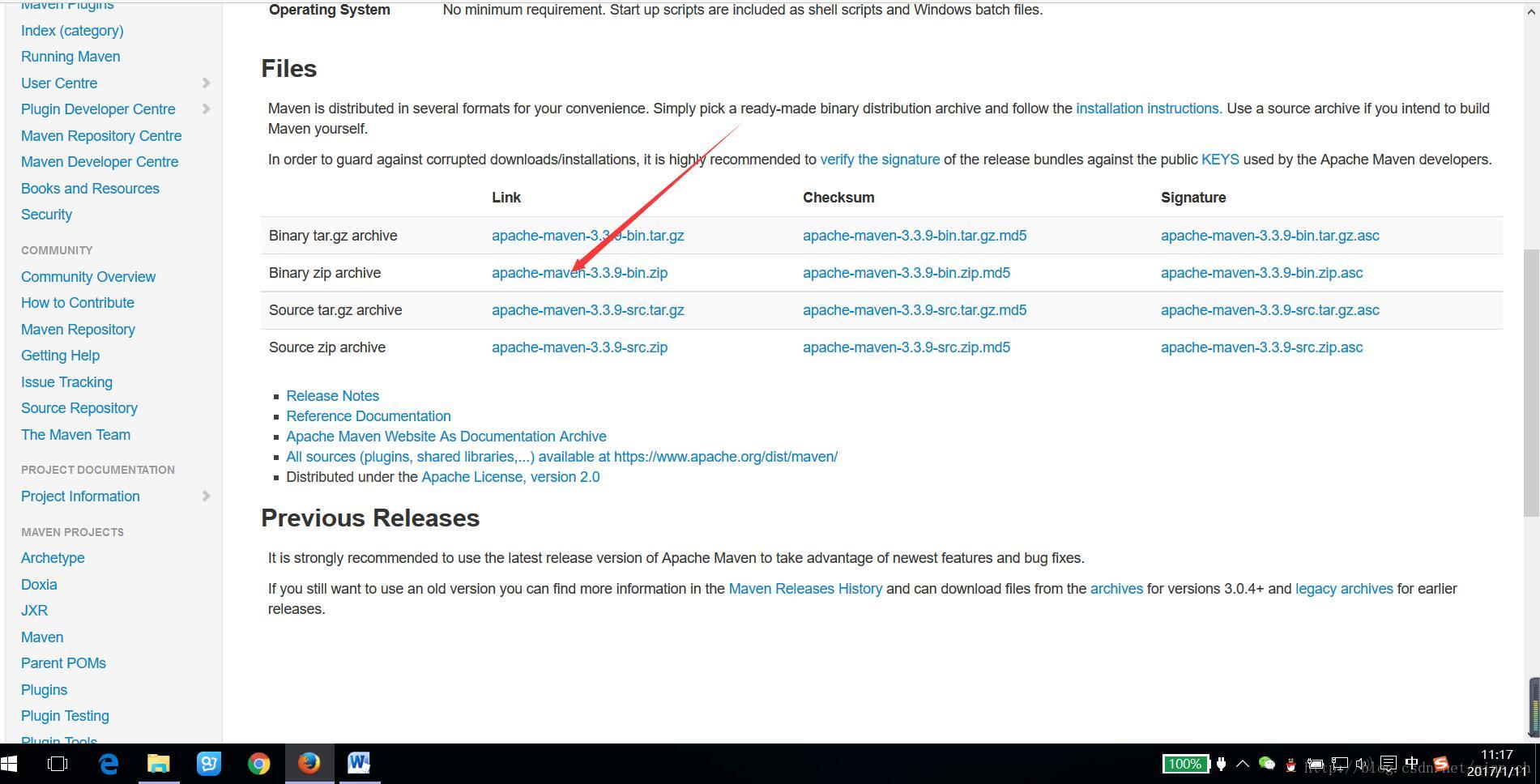
Task: Open the Action Center notifications icon
Action: pyautogui.click(x=1389, y=764)
